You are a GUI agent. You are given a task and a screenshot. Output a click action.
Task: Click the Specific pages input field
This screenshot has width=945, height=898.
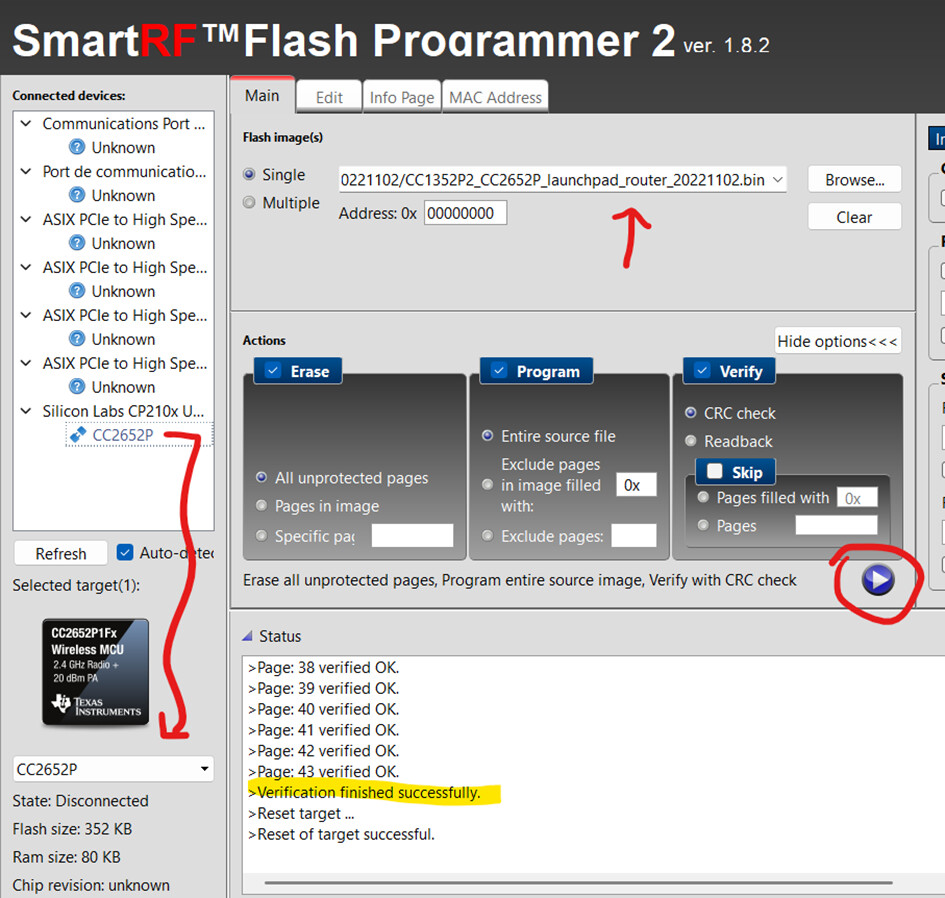click(x=412, y=535)
